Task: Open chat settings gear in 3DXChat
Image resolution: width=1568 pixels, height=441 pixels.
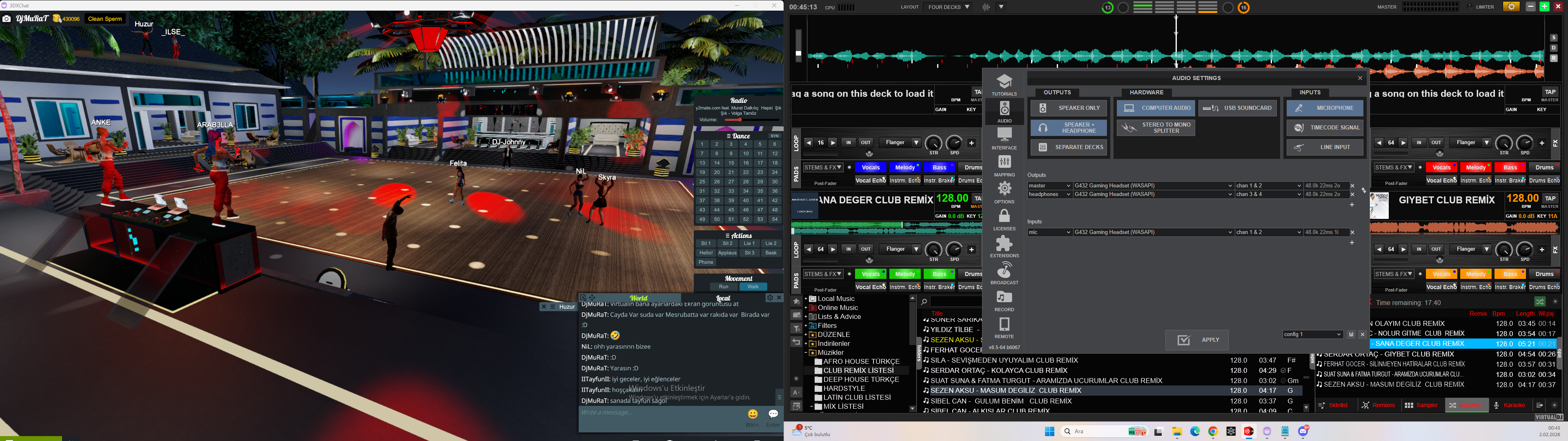Action: pyautogui.click(x=769, y=298)
